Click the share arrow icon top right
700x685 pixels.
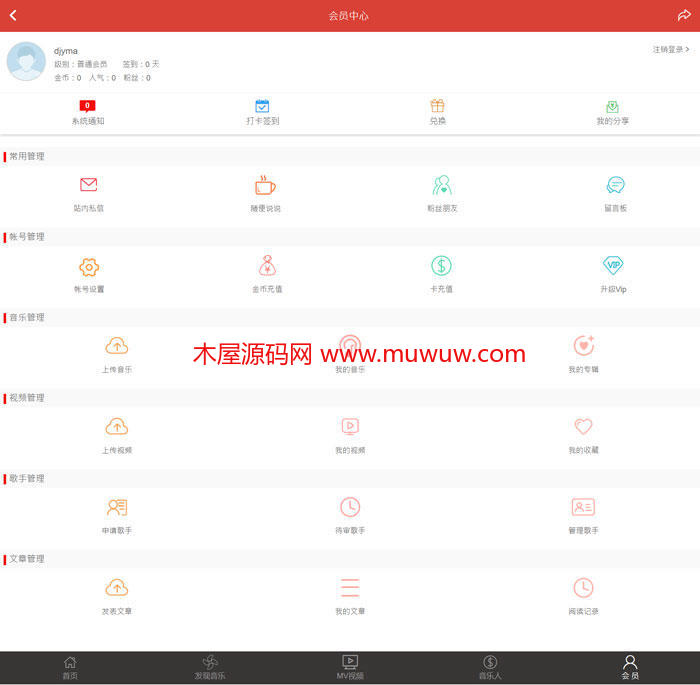(x=684, y=15)
